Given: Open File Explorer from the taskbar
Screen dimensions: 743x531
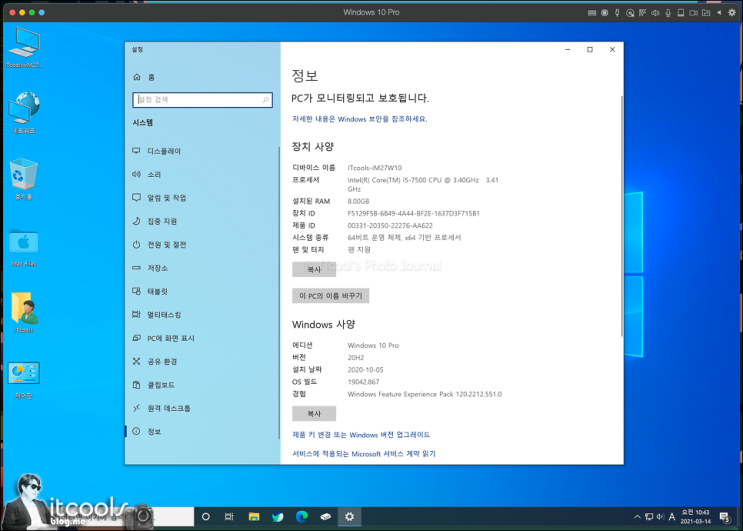Looking at the screenshot, I should [x=254, y=516].
